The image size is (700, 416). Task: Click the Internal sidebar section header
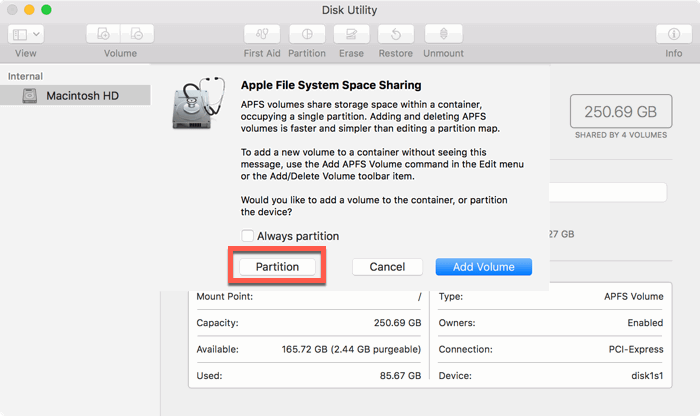point(27,75)
